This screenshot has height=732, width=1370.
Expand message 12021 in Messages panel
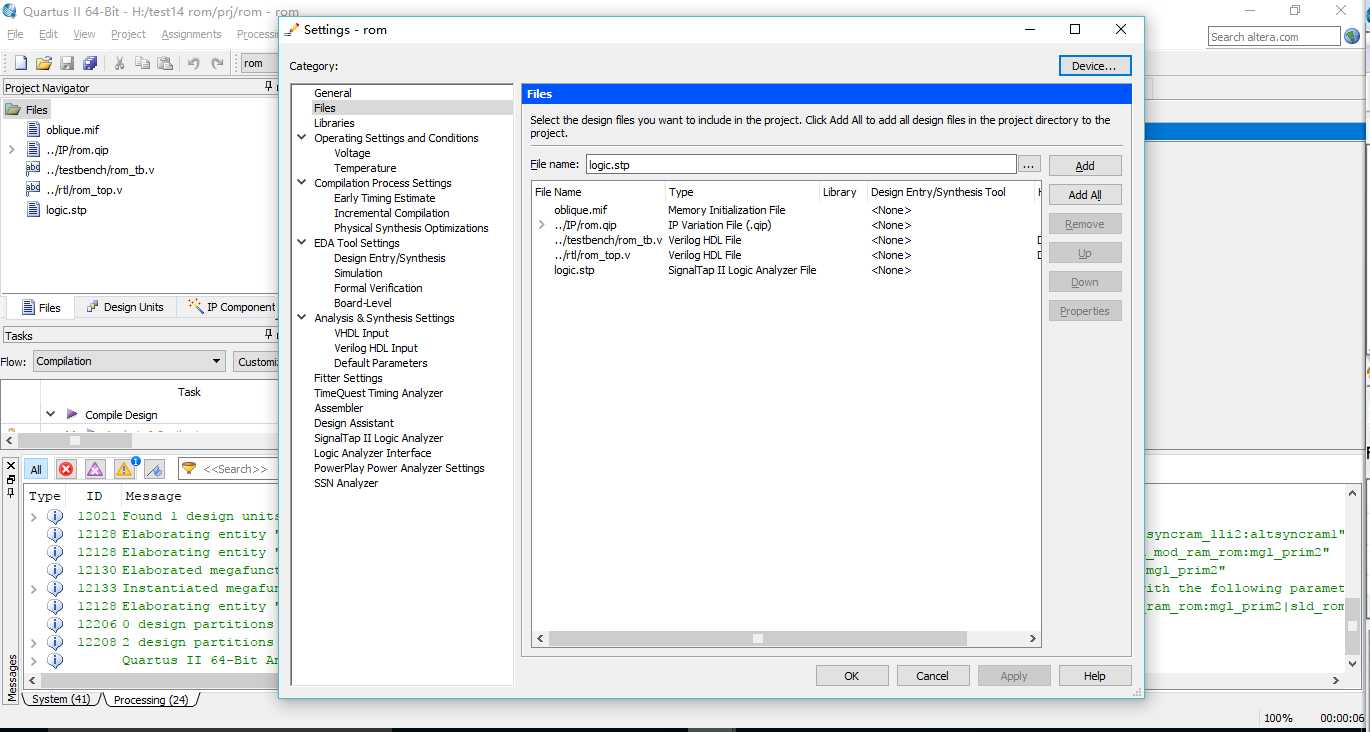33,517
